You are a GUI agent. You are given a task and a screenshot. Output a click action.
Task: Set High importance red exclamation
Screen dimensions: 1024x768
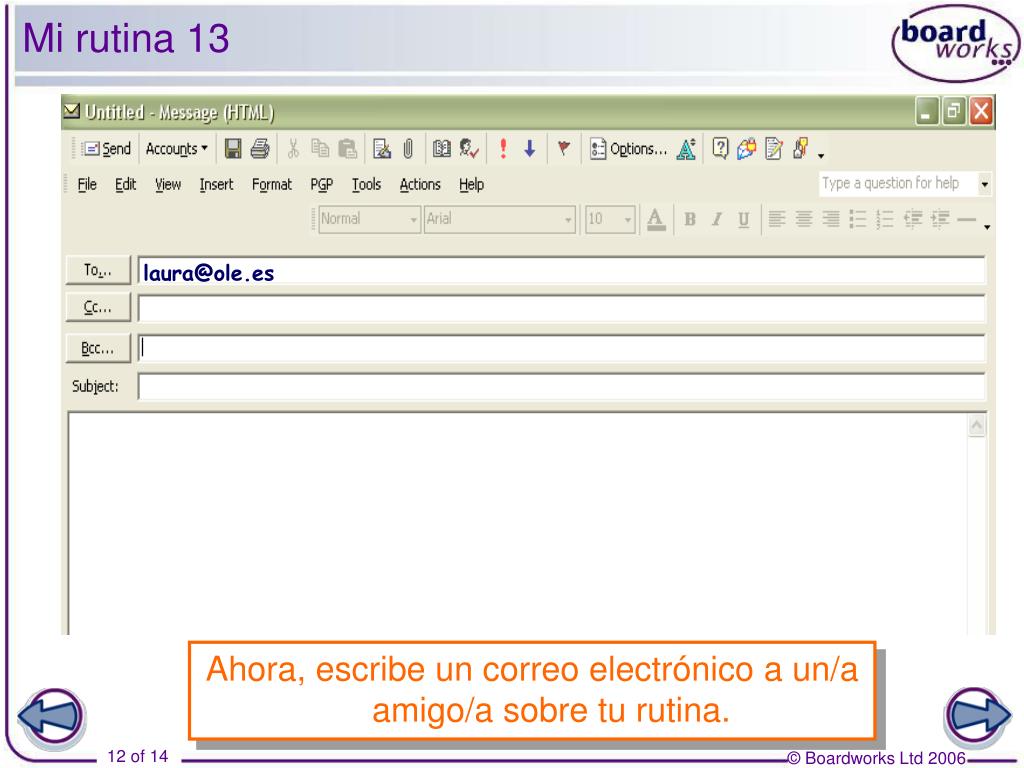[x=503, y=149]
